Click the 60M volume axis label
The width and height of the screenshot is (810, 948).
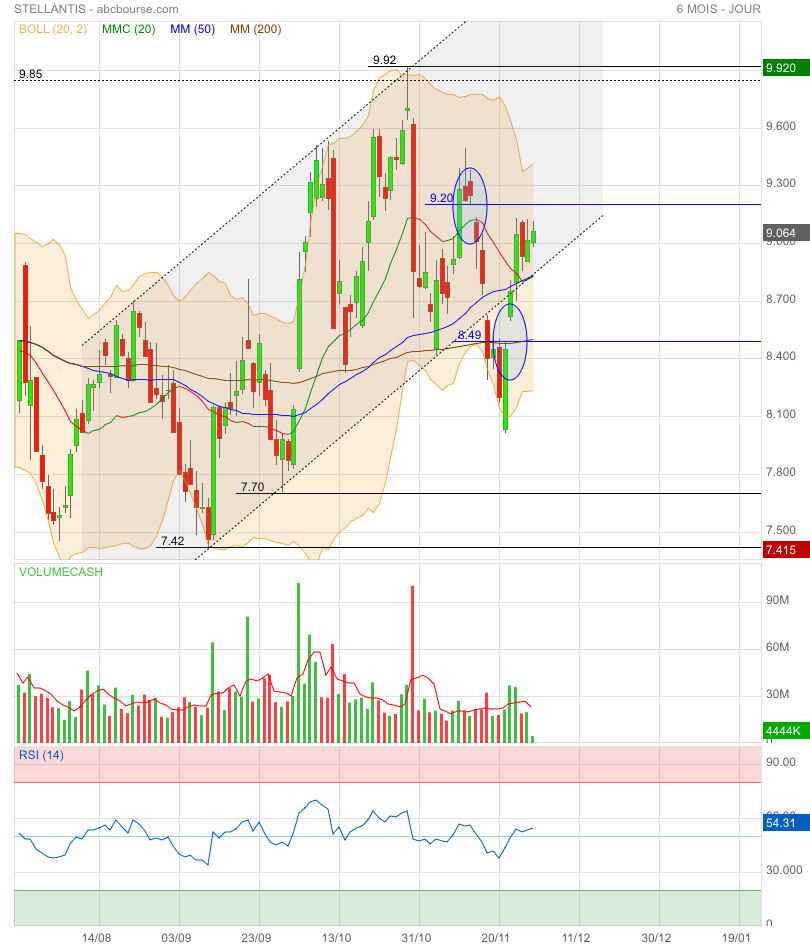(x=777, y=648)
